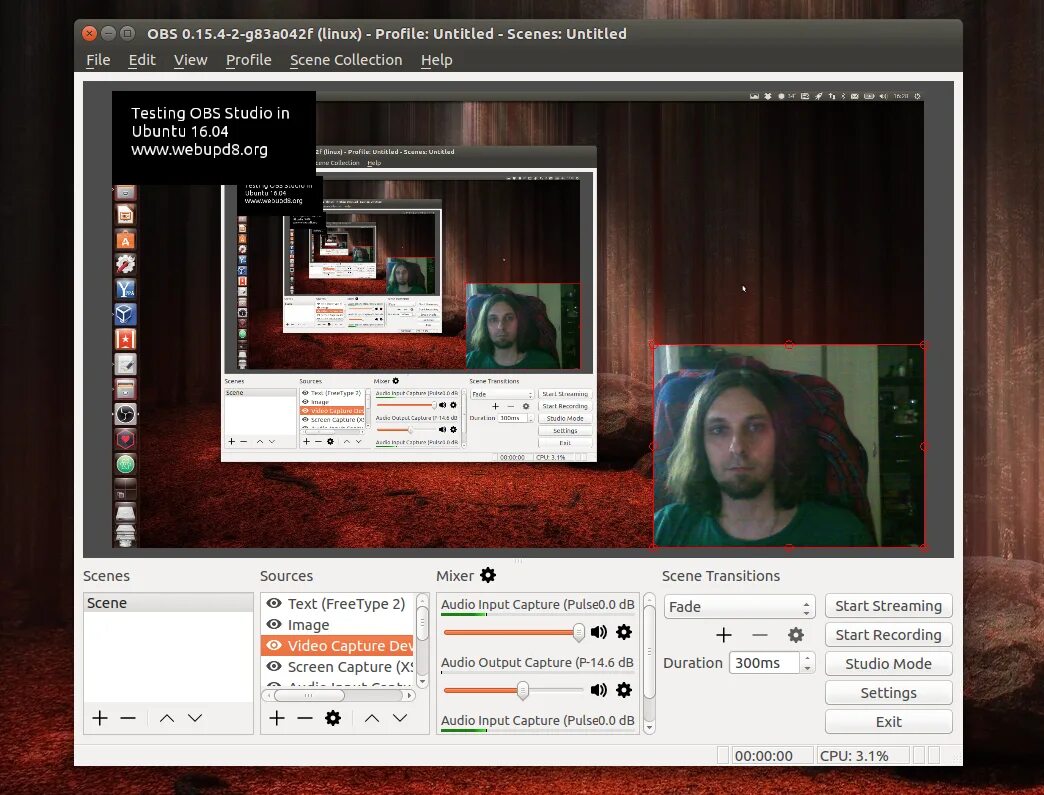Mute first Audio Input Capture speaker icon
This screenshot has height=795, width=1044.
tap(599, 632)
